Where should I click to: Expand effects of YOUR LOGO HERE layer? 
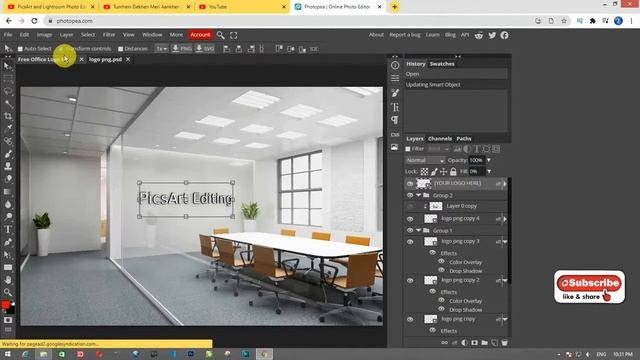(x=505, y=184)
